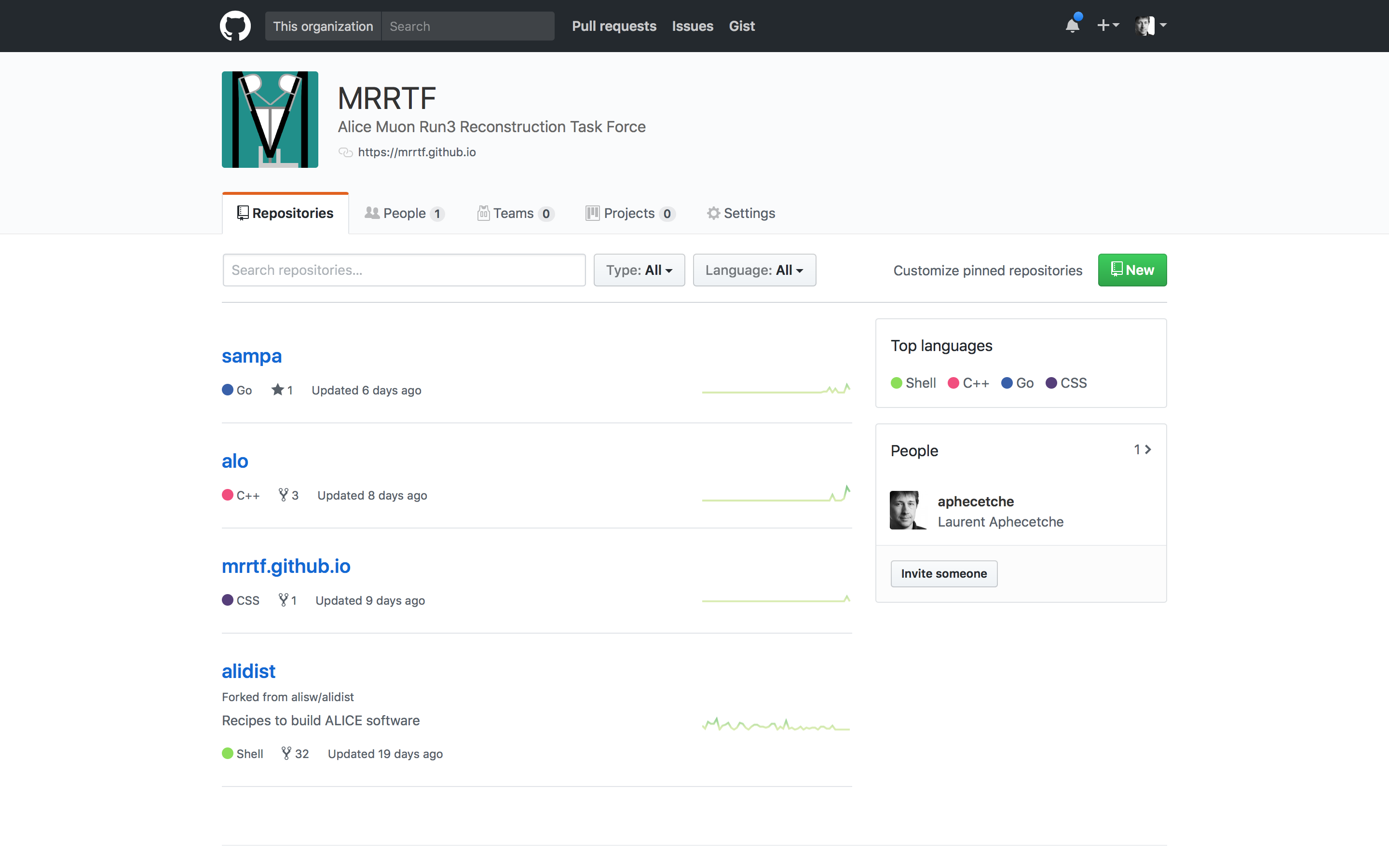
Task: Open the alidist repository
Action: click(x=248, y=671)
